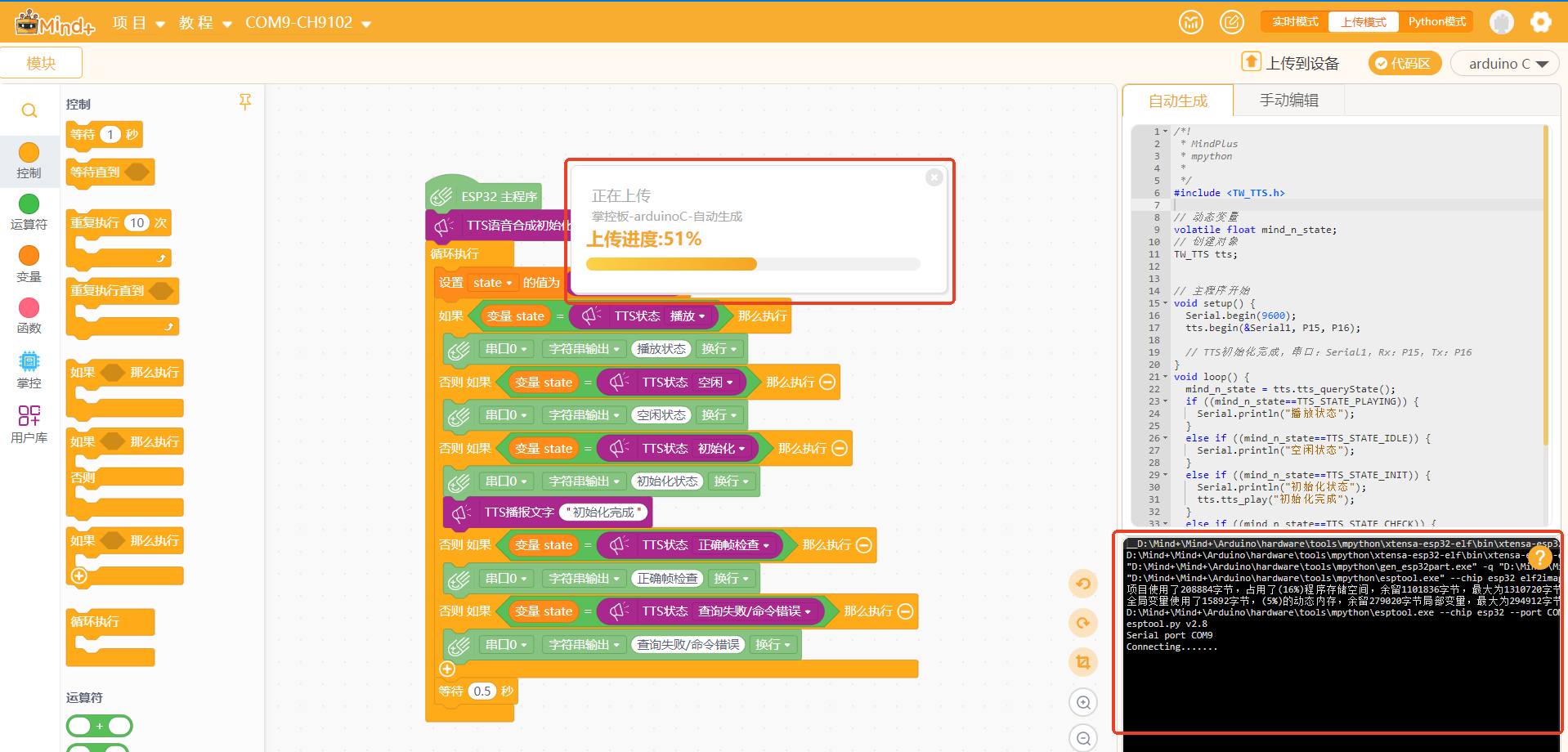Viewport: 1568px width, 752px height.
Task: Select the green plus operator block
Action: 99,726
